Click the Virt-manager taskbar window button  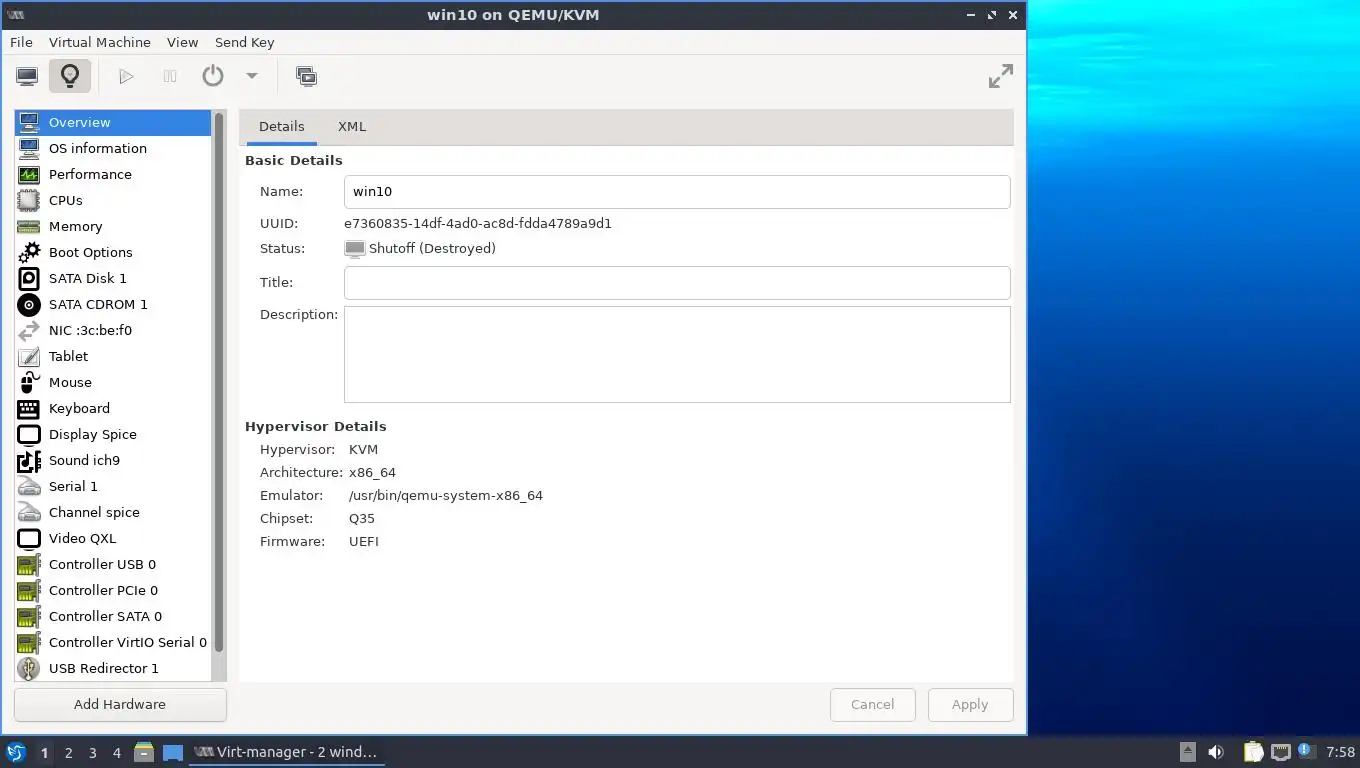[x=287, y=752]
